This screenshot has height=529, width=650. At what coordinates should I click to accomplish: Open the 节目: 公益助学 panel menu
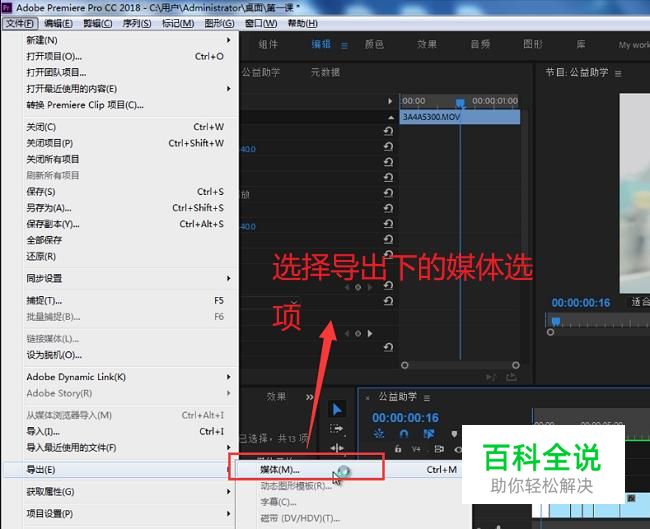618,74
